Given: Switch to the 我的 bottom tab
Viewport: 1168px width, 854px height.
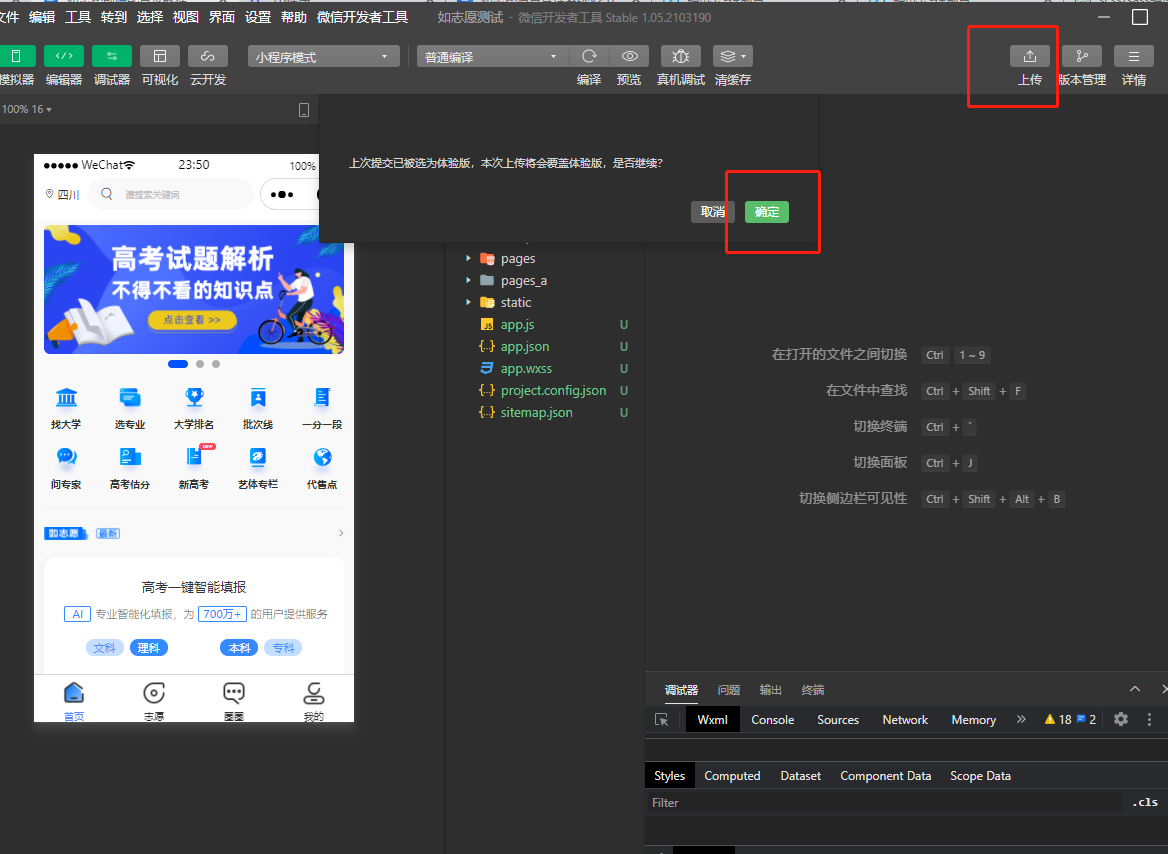Looking at the screenshot, I should [314, 700].
